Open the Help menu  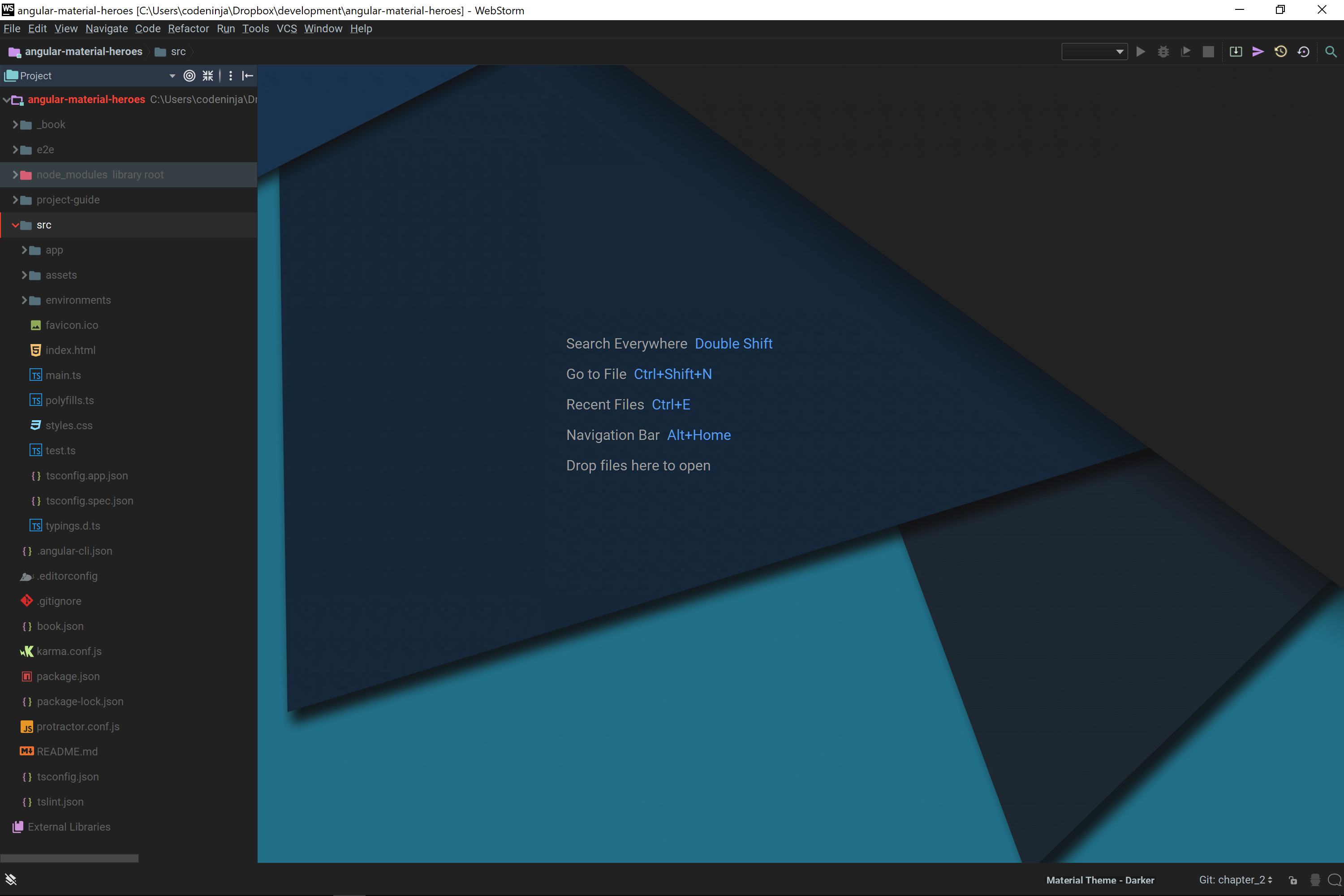[x=361, y=29]
